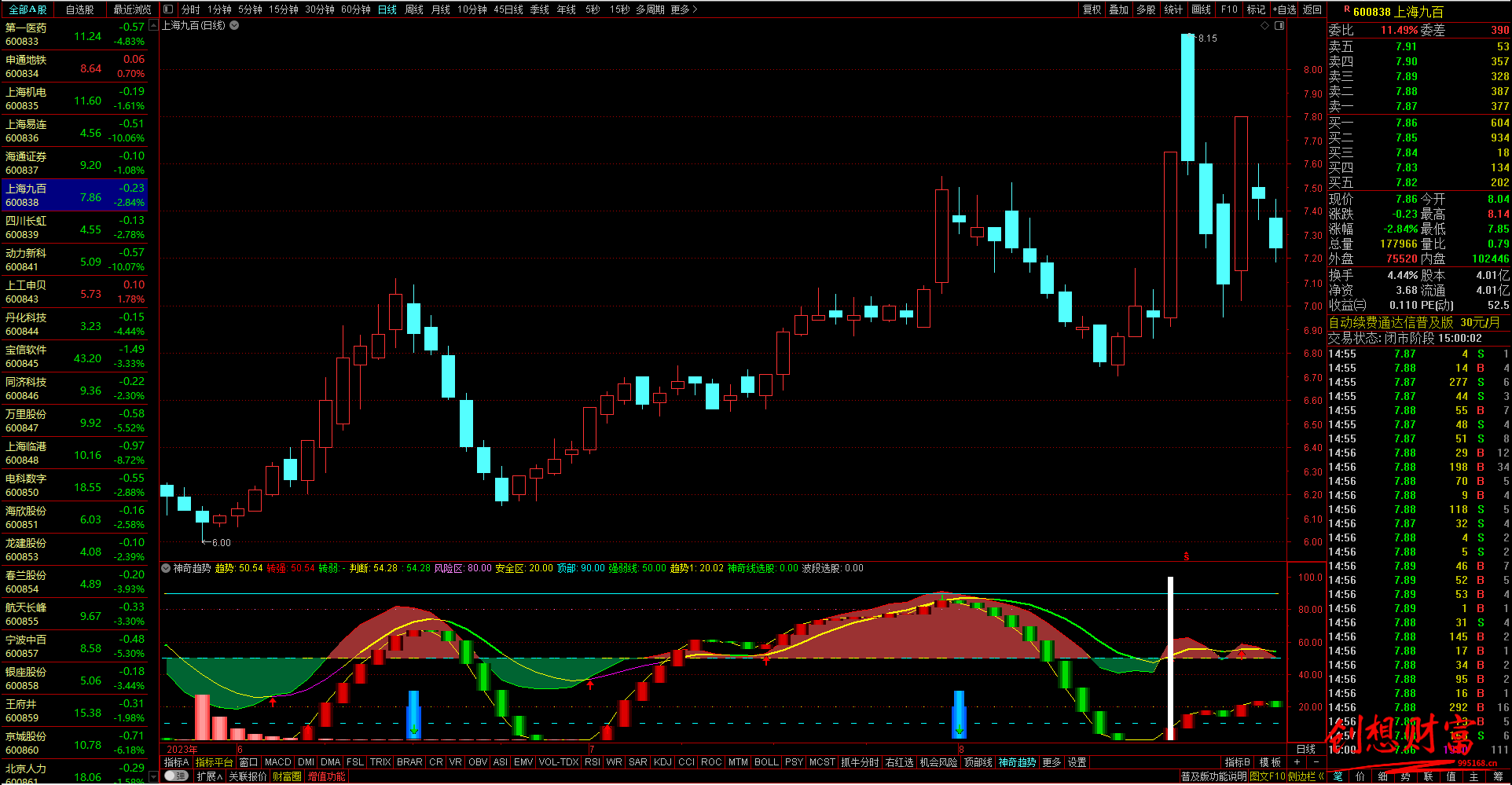The height and width of the screenshot is (785, 1512).
Task: Open the 模板 template menu
Action: click(1270, 762)
